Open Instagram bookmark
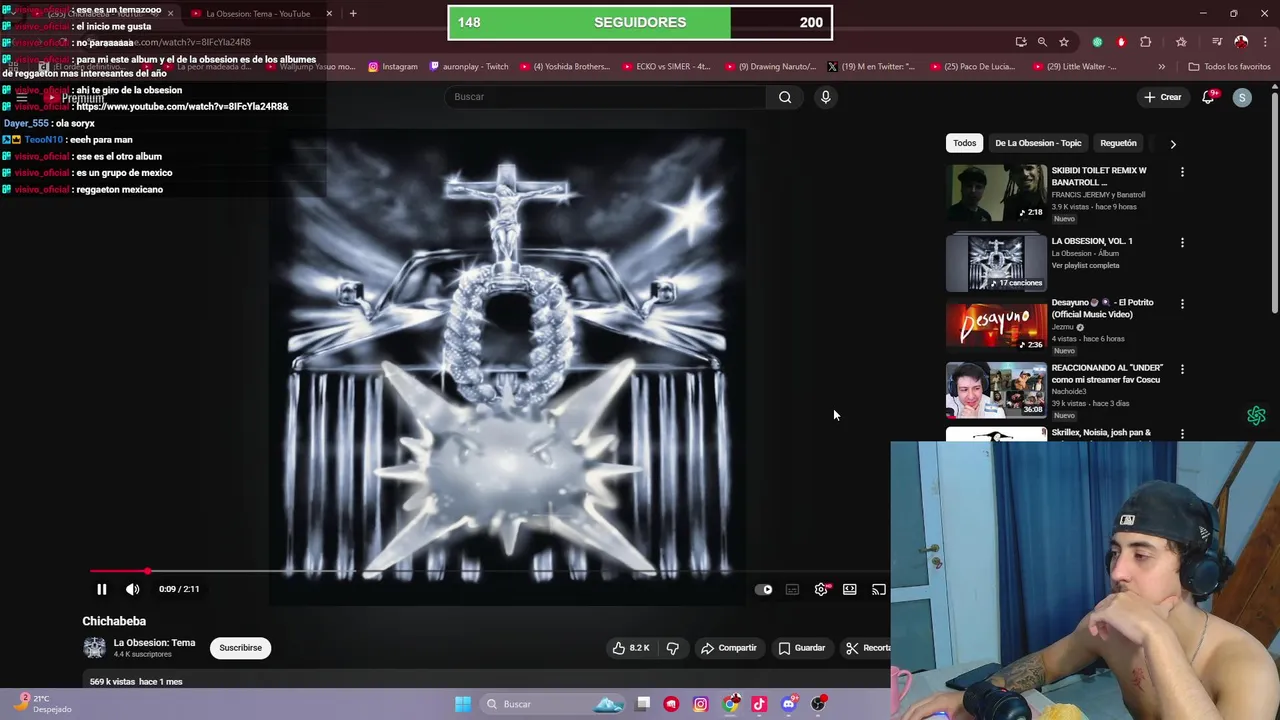The image size is (1280, 720). click(x=393, y=67)
